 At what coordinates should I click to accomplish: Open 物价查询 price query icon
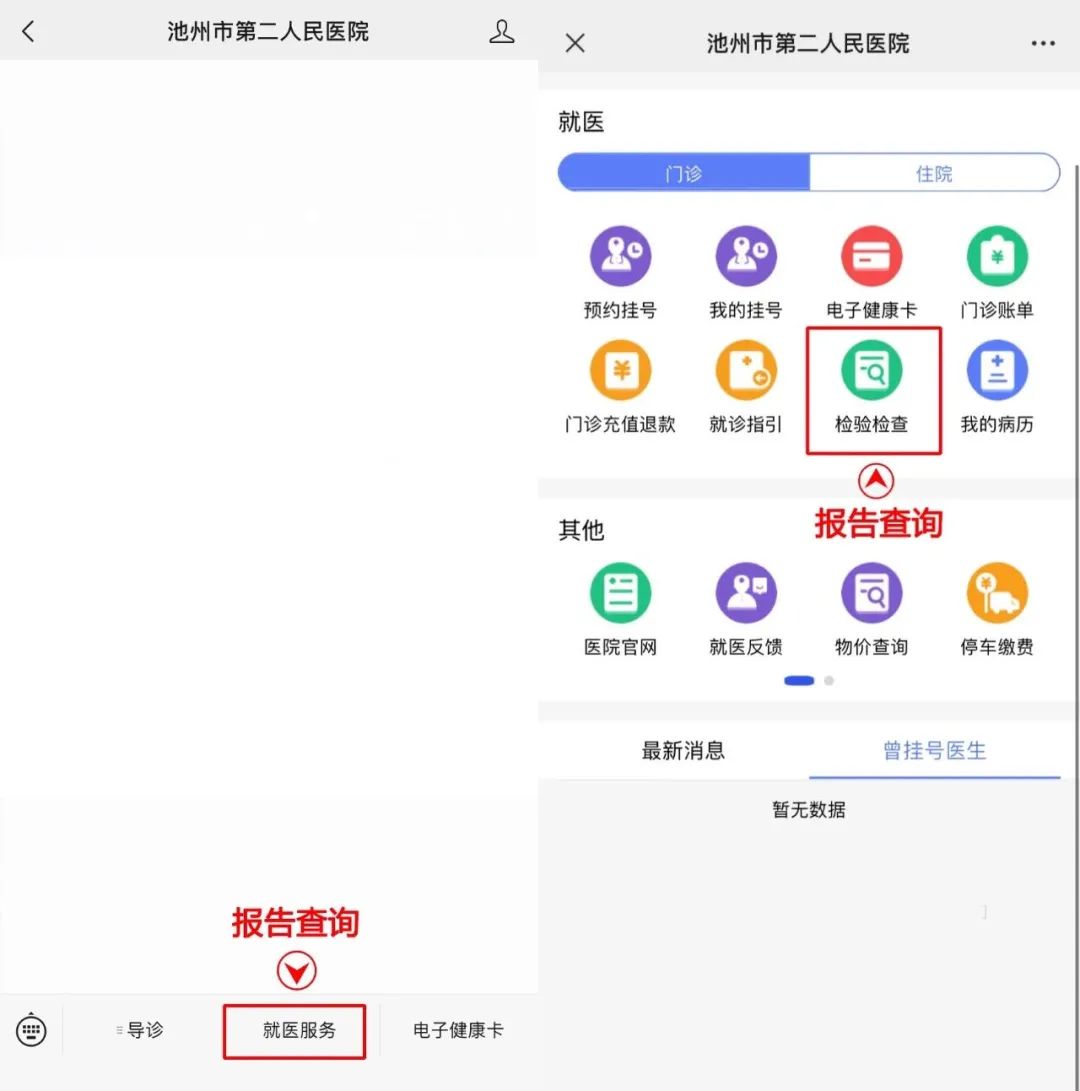[871, 594]
